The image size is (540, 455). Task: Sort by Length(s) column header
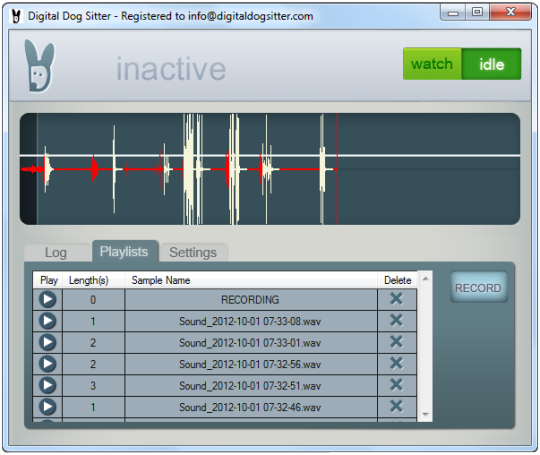pos(93,280)
